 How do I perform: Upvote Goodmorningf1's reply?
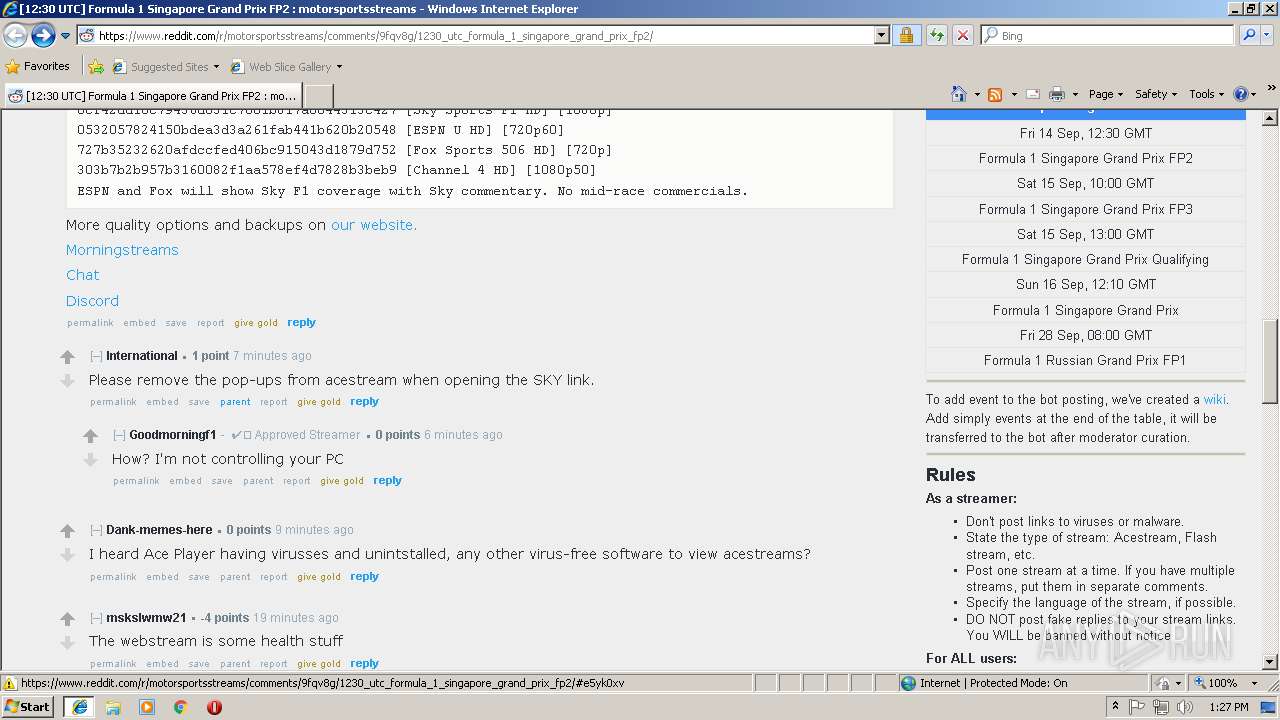pyautogui.click(x=90, y=436)
